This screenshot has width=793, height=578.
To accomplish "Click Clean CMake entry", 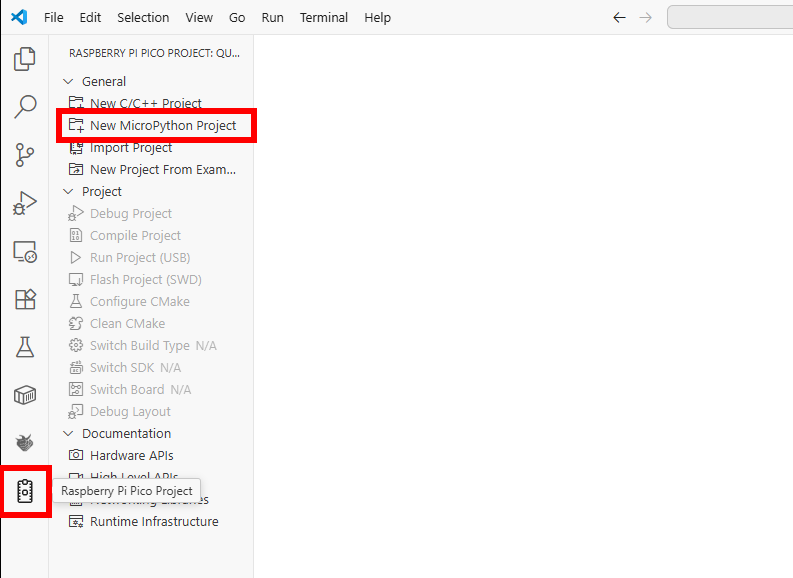I will pyautogui.click(x=152, y=324).
